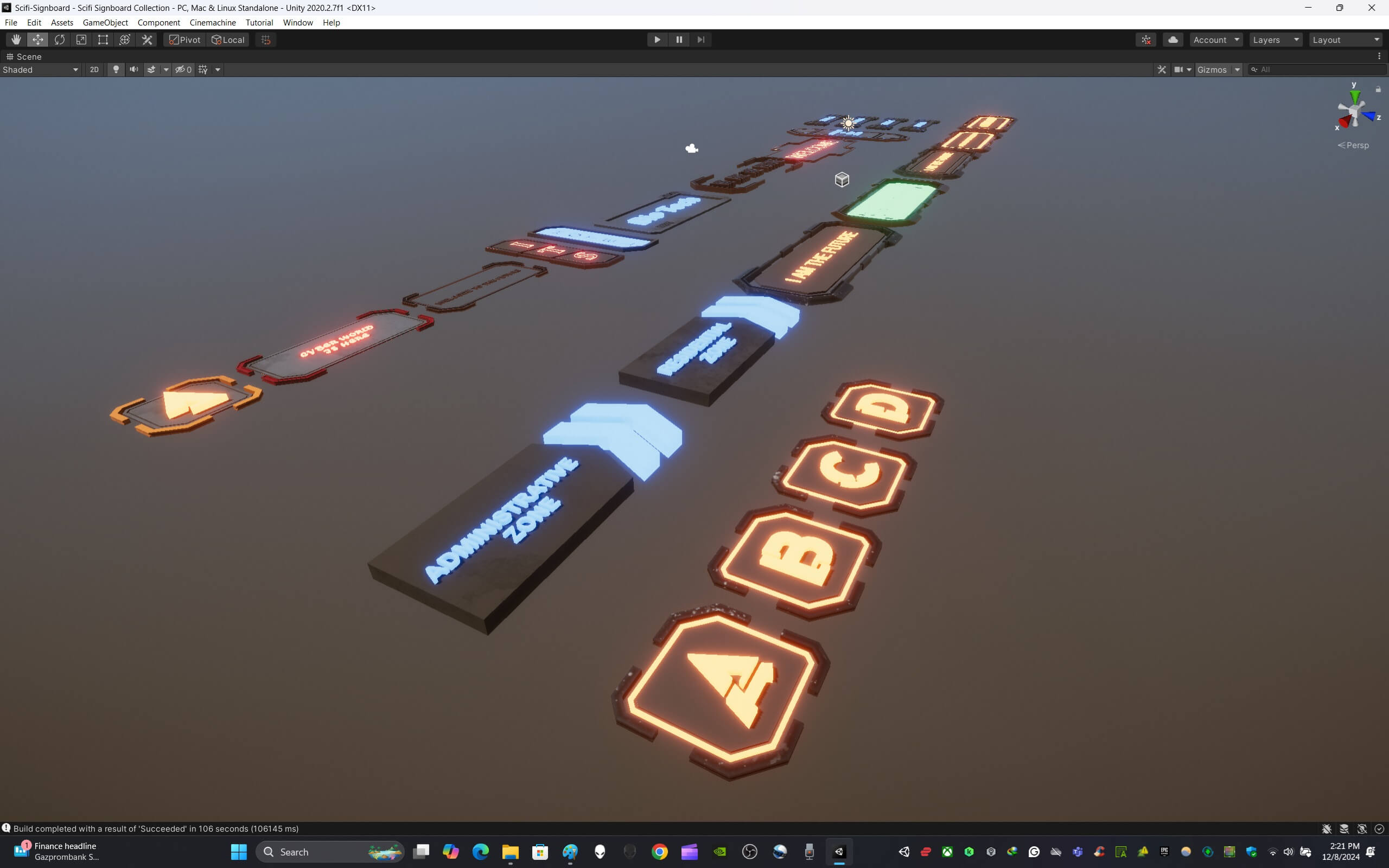Open the GameObject menu
The image size is (1389, 868).
(105, 22)
